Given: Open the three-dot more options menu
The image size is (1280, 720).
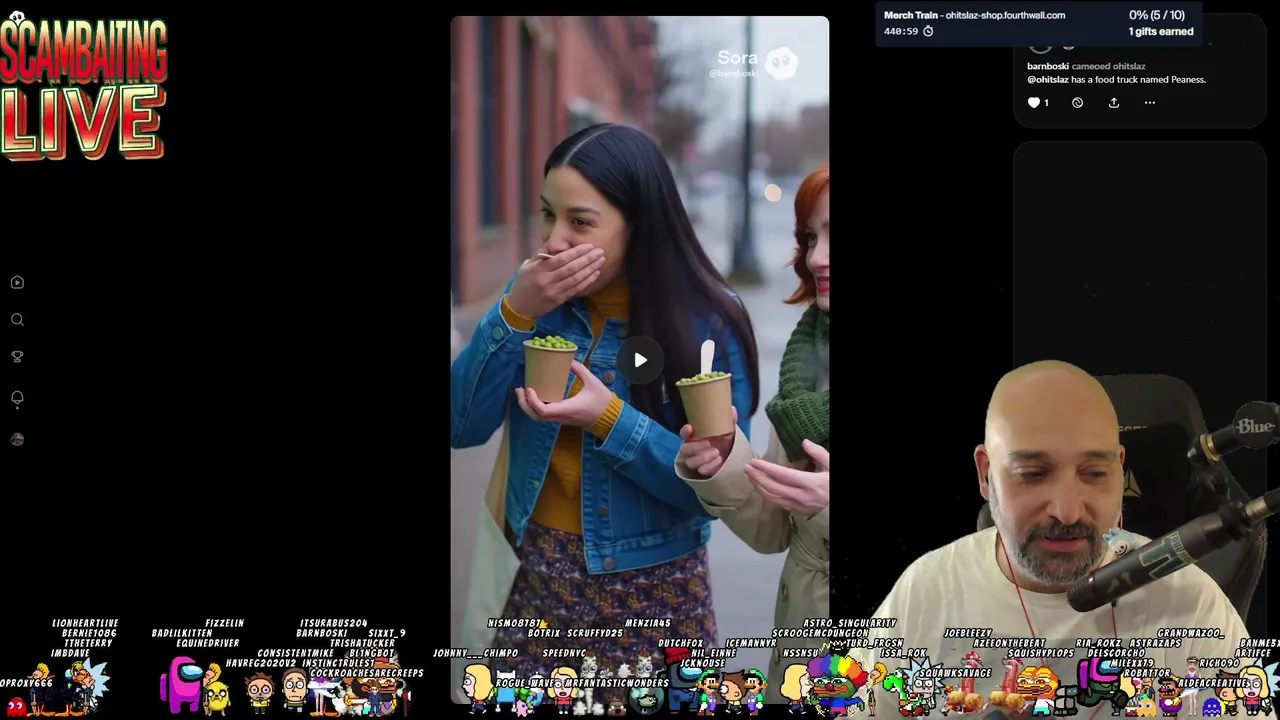Looking at the screenshot, I should point(1149,102).
